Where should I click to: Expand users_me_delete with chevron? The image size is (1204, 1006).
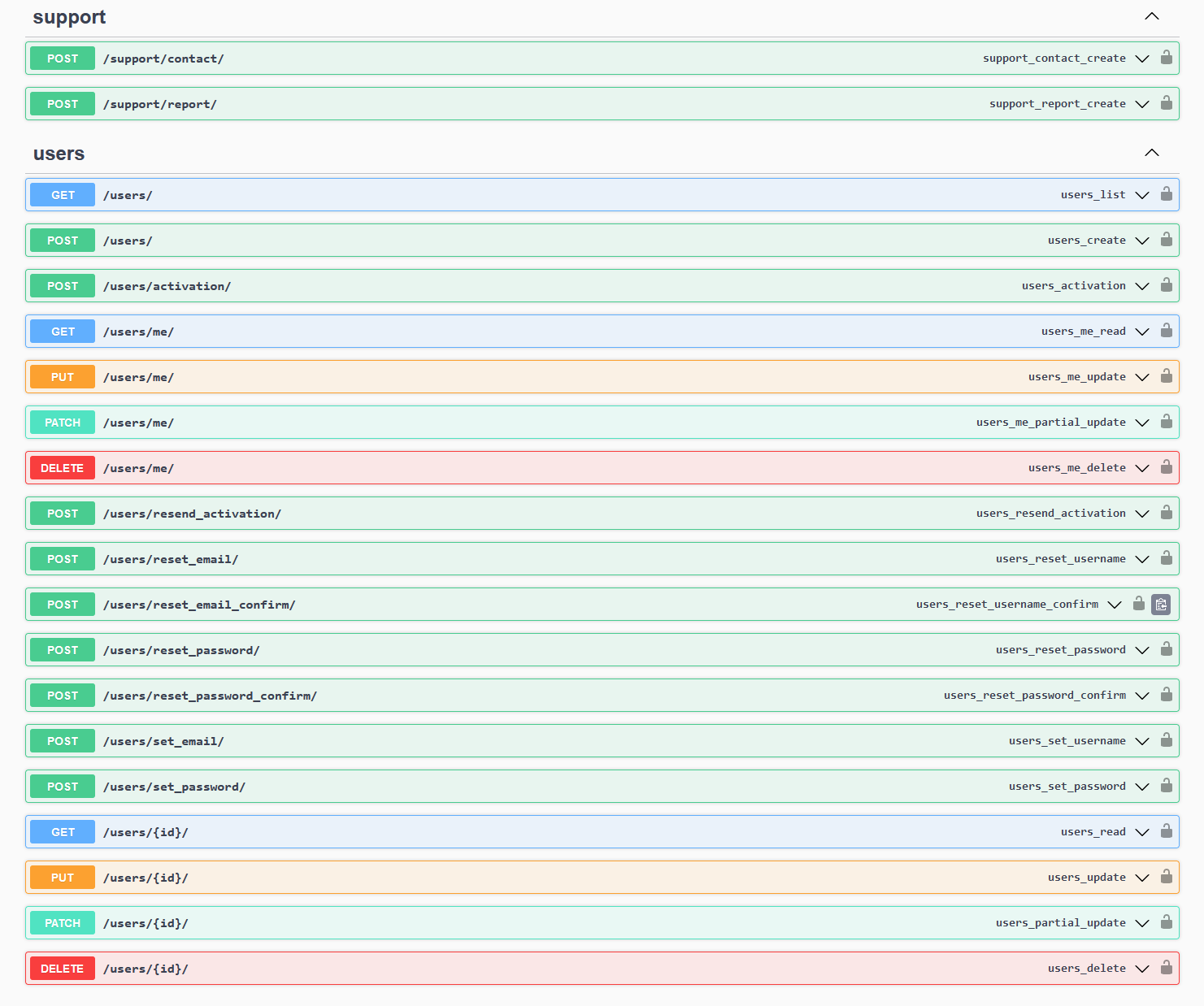(1142, 468)
